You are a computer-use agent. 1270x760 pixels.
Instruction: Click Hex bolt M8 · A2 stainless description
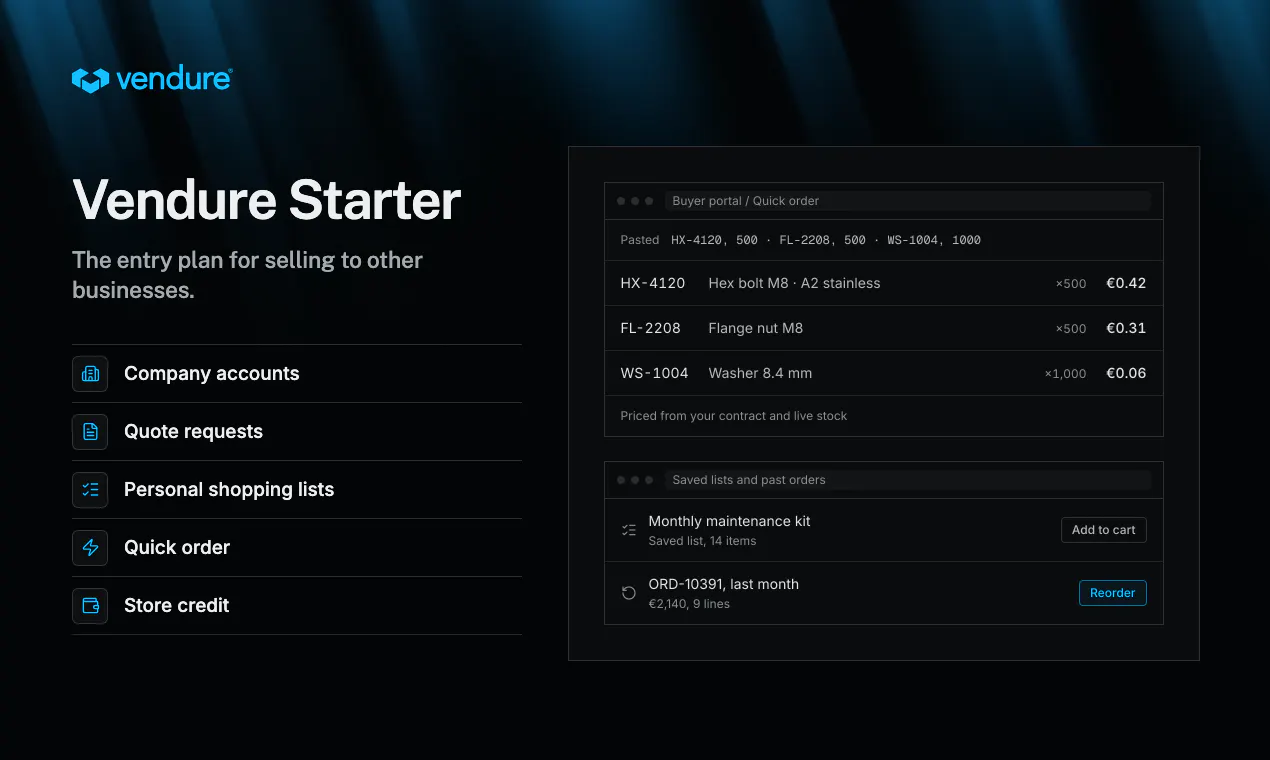(x=794, y=283)
